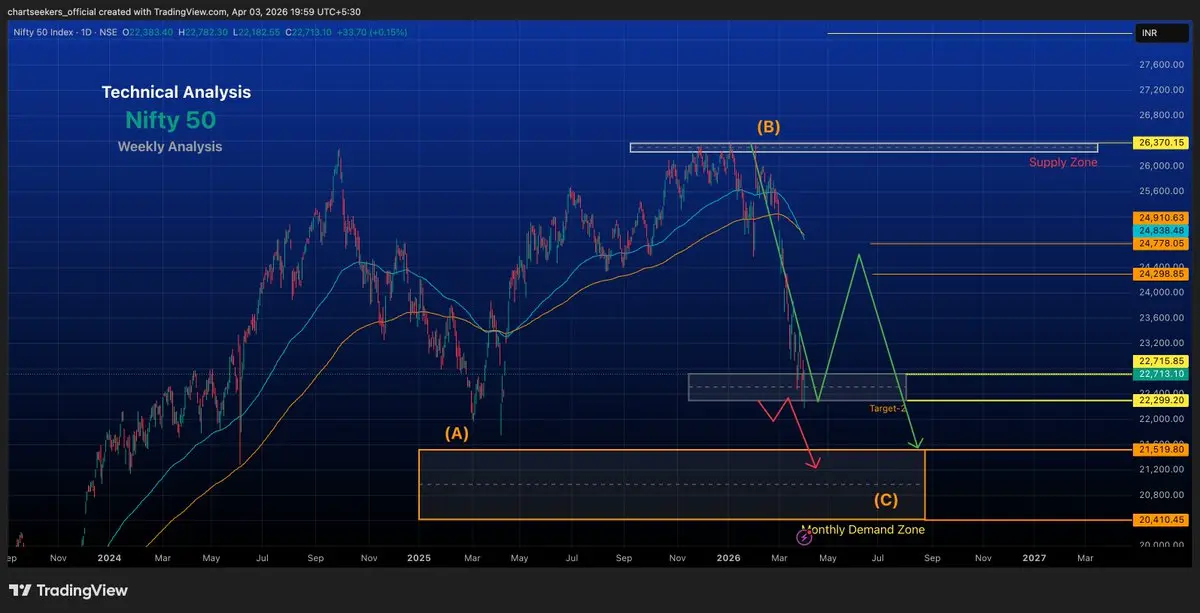
Task: Click the 21,519.80 price label
Action: (x=1160, y=449)
